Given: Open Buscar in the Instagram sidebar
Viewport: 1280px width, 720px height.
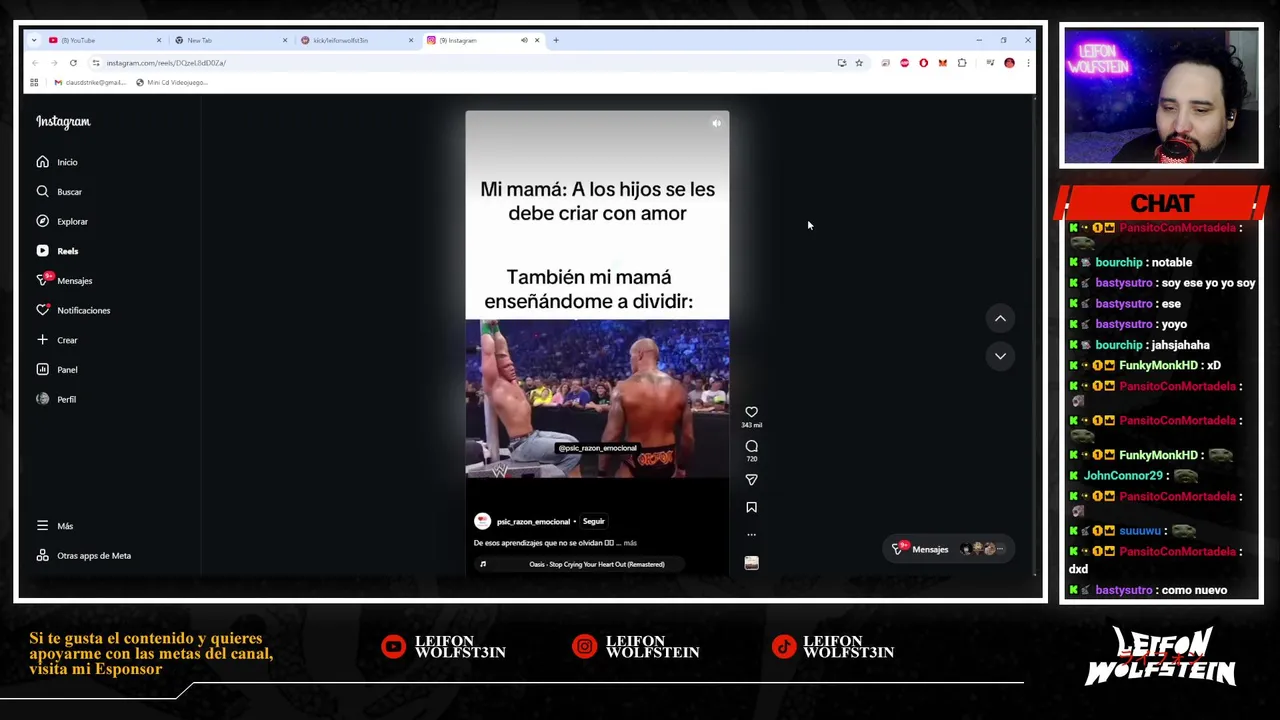Looking at the screenshot, I should point(58,192).
